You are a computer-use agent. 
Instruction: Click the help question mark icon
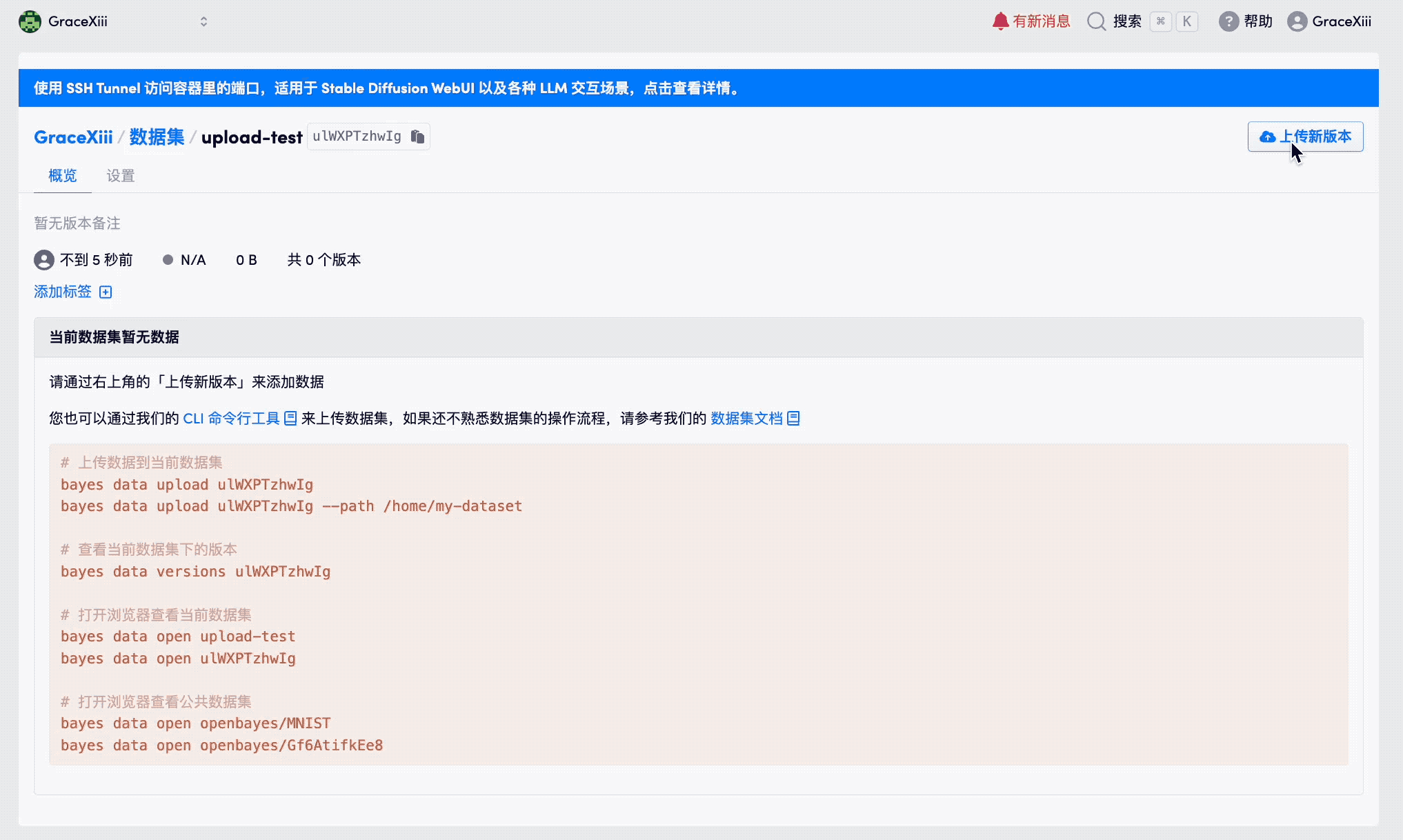click(x=1228, y=21)
